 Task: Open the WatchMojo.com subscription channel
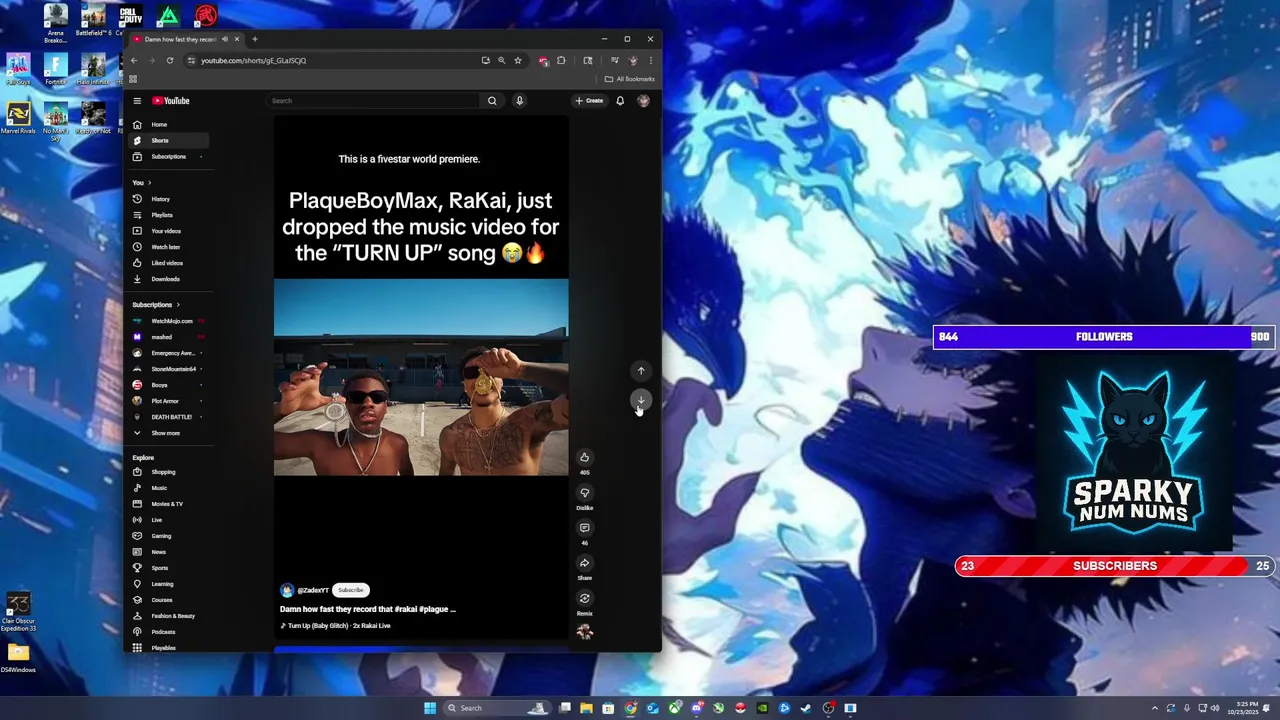click(x=170, y=321)
